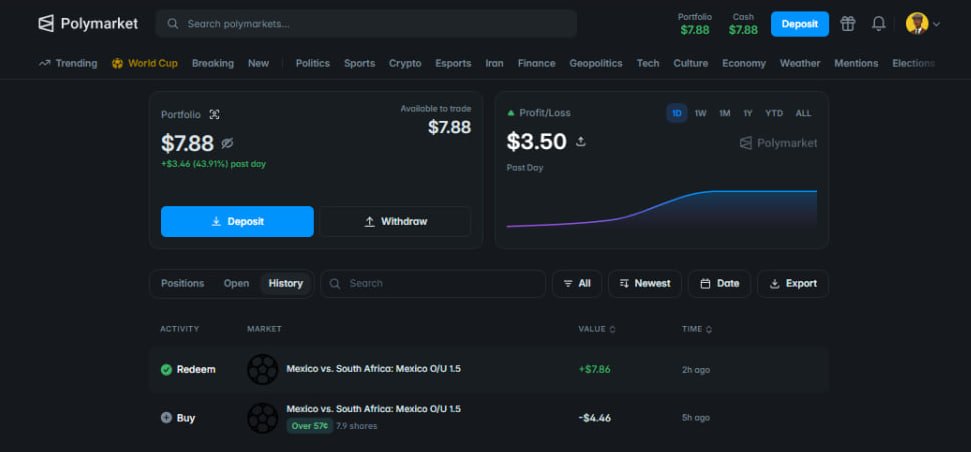Select the ALL profit/loss range
The width and height of the screenshot is (971, 452).
point(803,113)
